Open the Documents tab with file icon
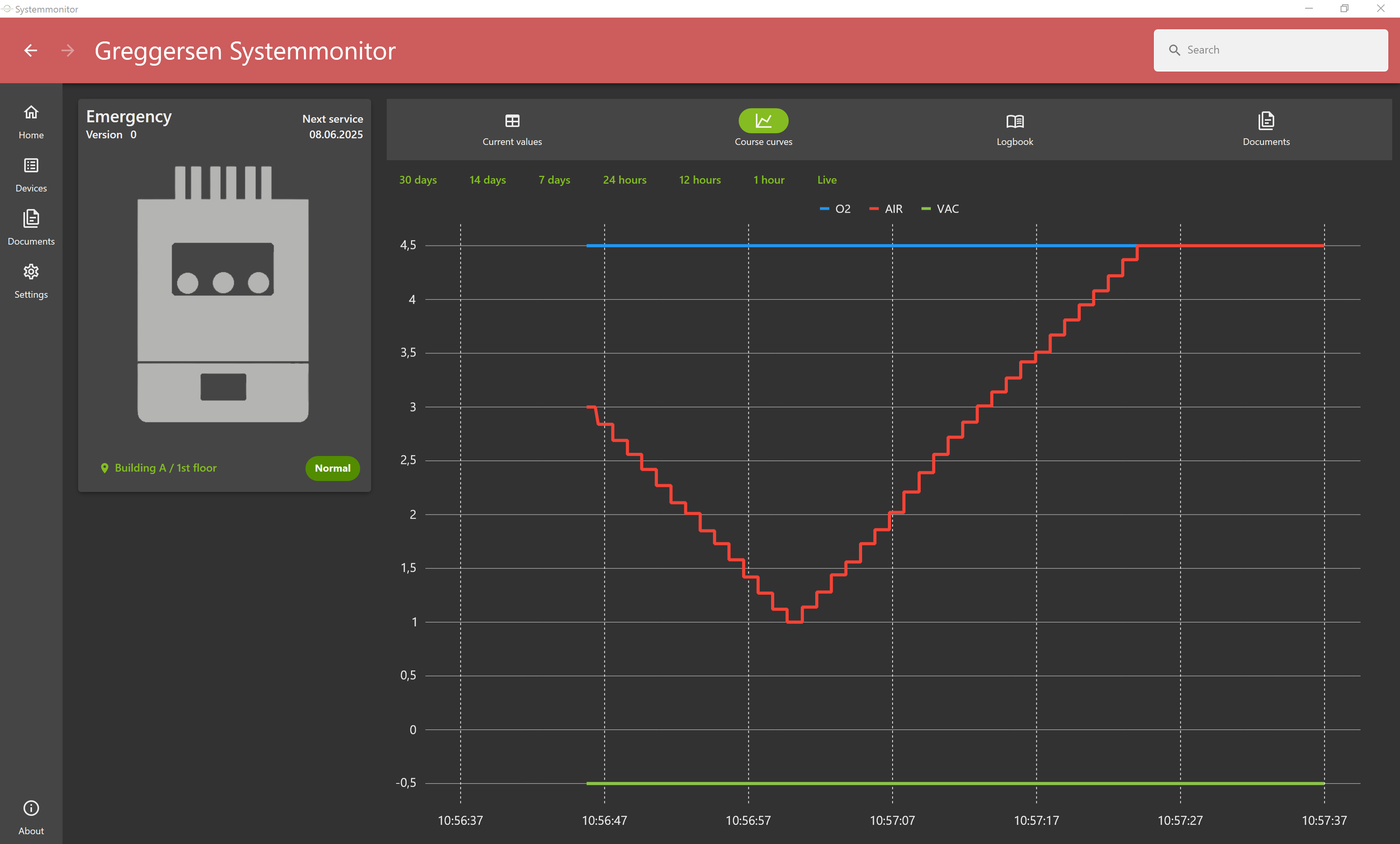The width and height of the screenshot is (1400, 844). [x=1265, y=130]
